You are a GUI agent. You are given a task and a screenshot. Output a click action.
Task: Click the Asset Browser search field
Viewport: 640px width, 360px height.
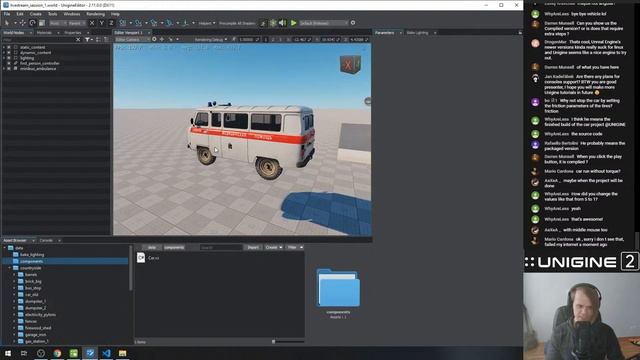(x=221, y=247)
